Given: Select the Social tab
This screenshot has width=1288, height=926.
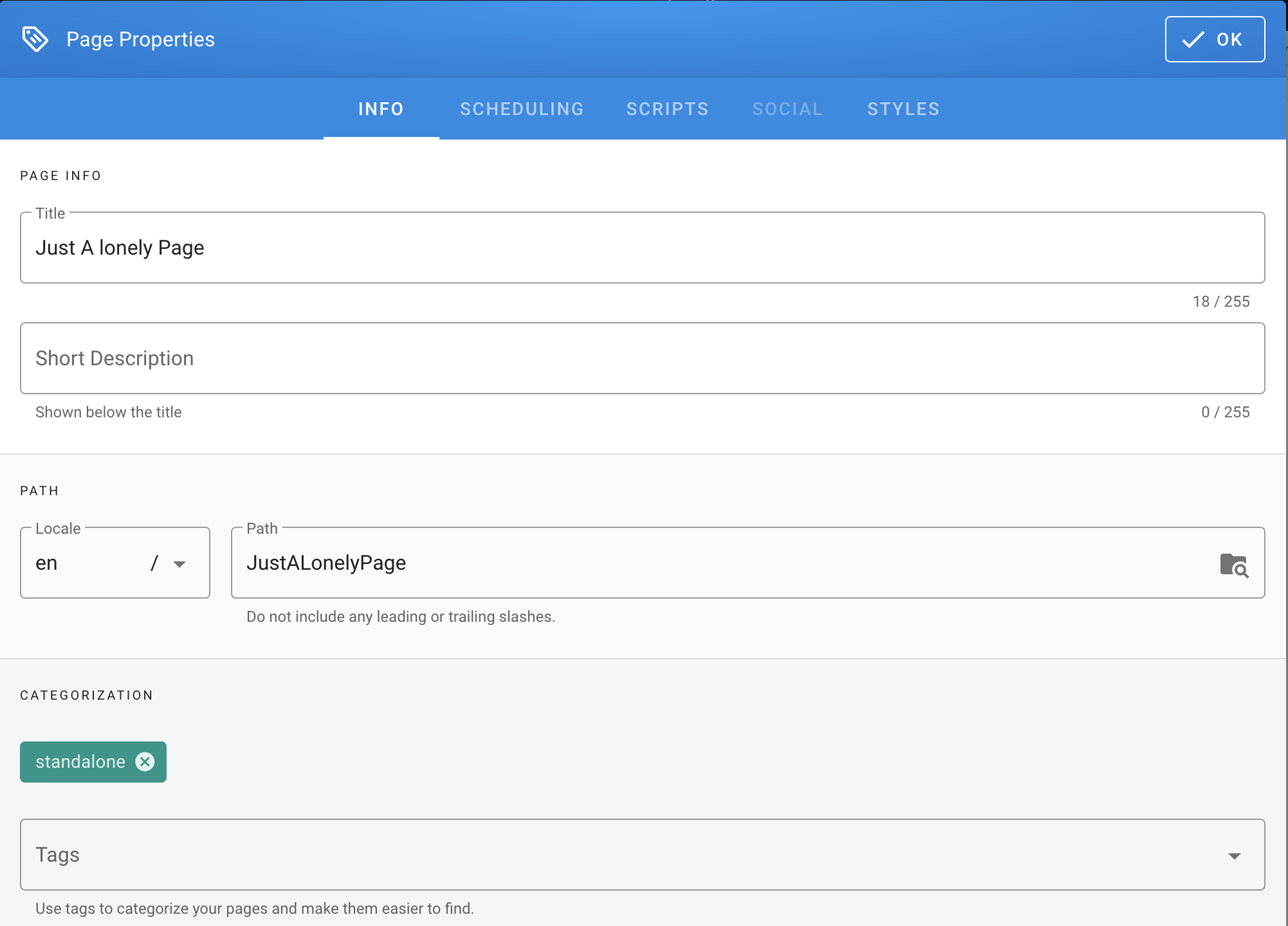Looking at the screenshot, I should coord(787,109).
